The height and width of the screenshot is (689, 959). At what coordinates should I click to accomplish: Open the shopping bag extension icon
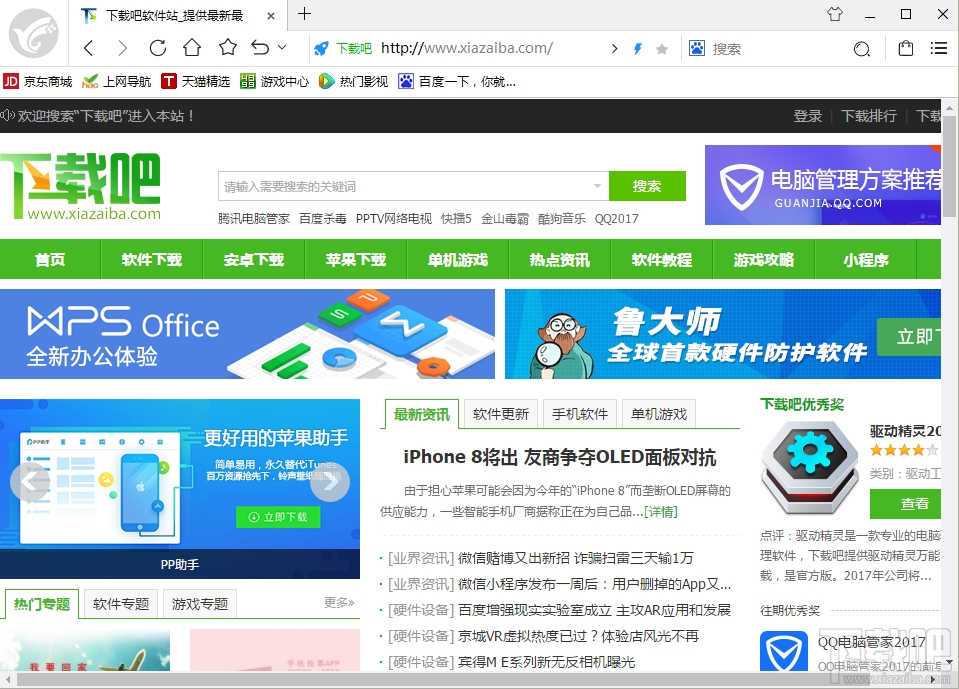click(906, 48)
